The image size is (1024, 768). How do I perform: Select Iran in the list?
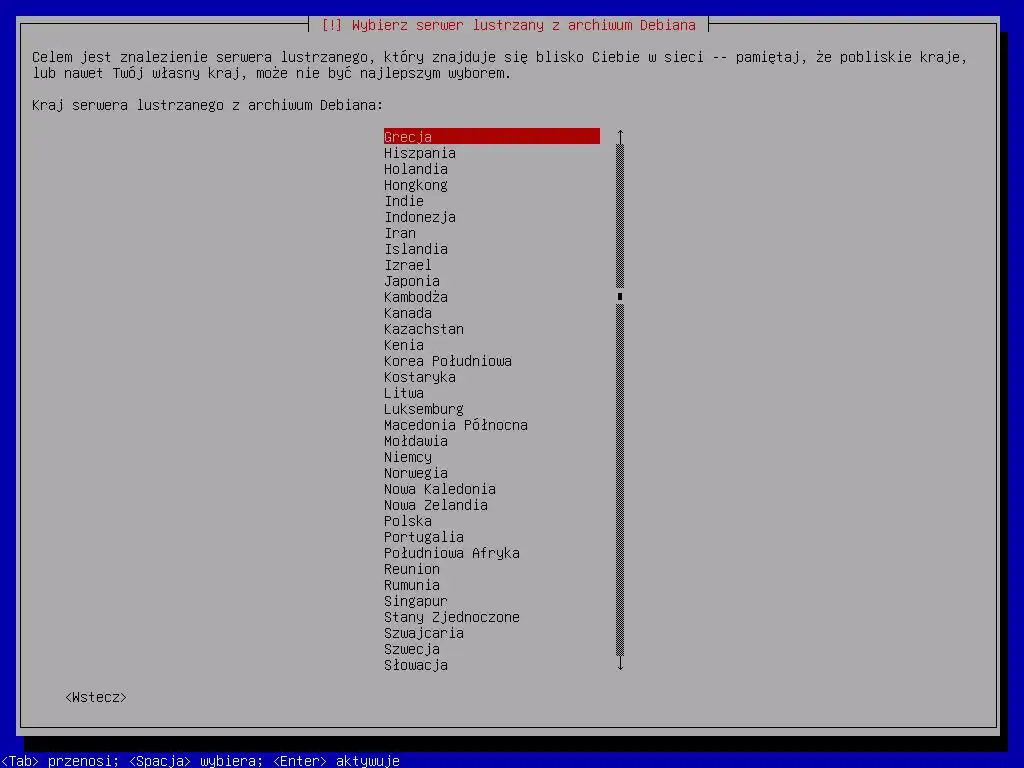point(492,232)
